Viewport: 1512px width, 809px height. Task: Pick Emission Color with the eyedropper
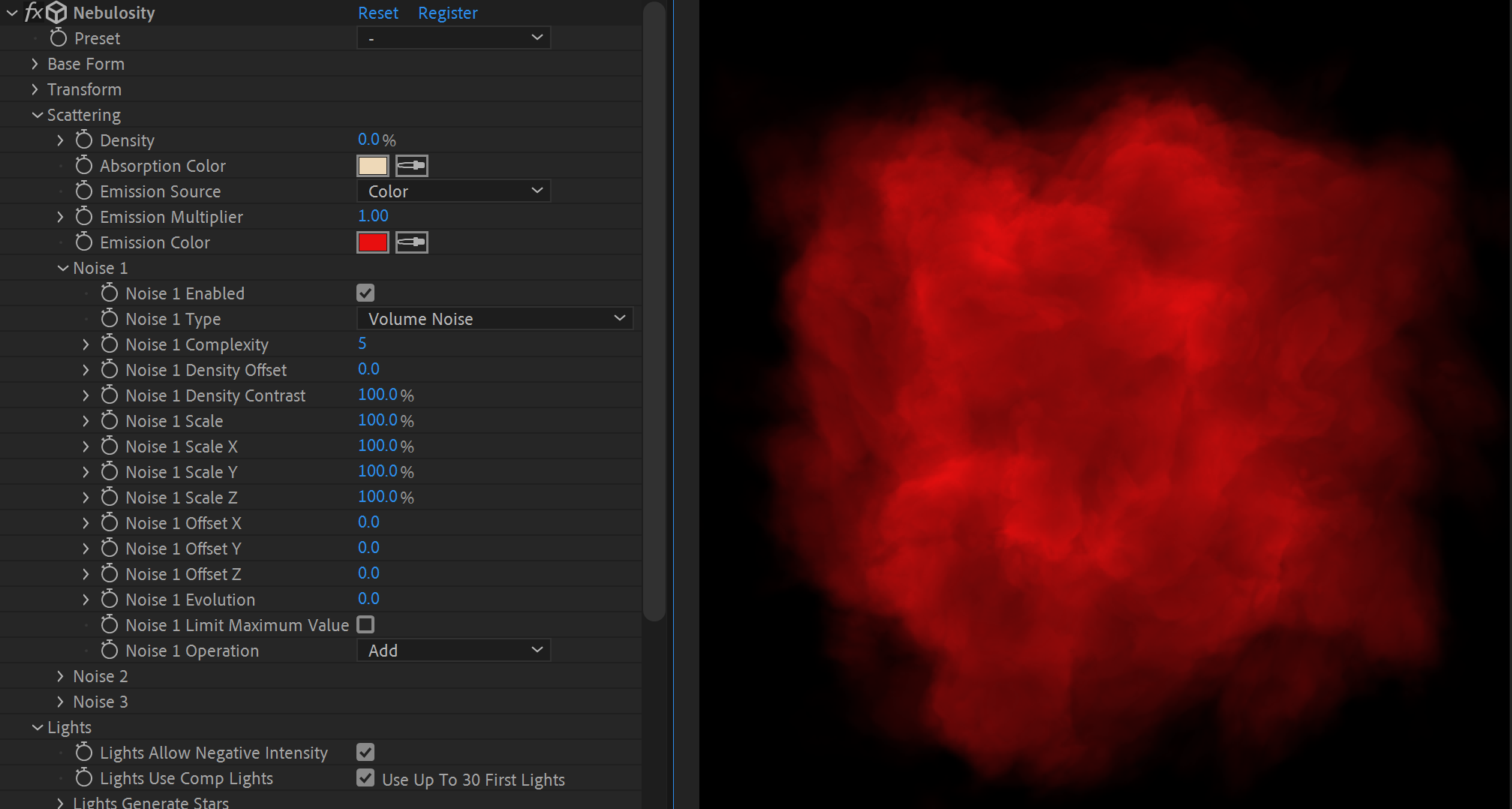pos(412,242)
